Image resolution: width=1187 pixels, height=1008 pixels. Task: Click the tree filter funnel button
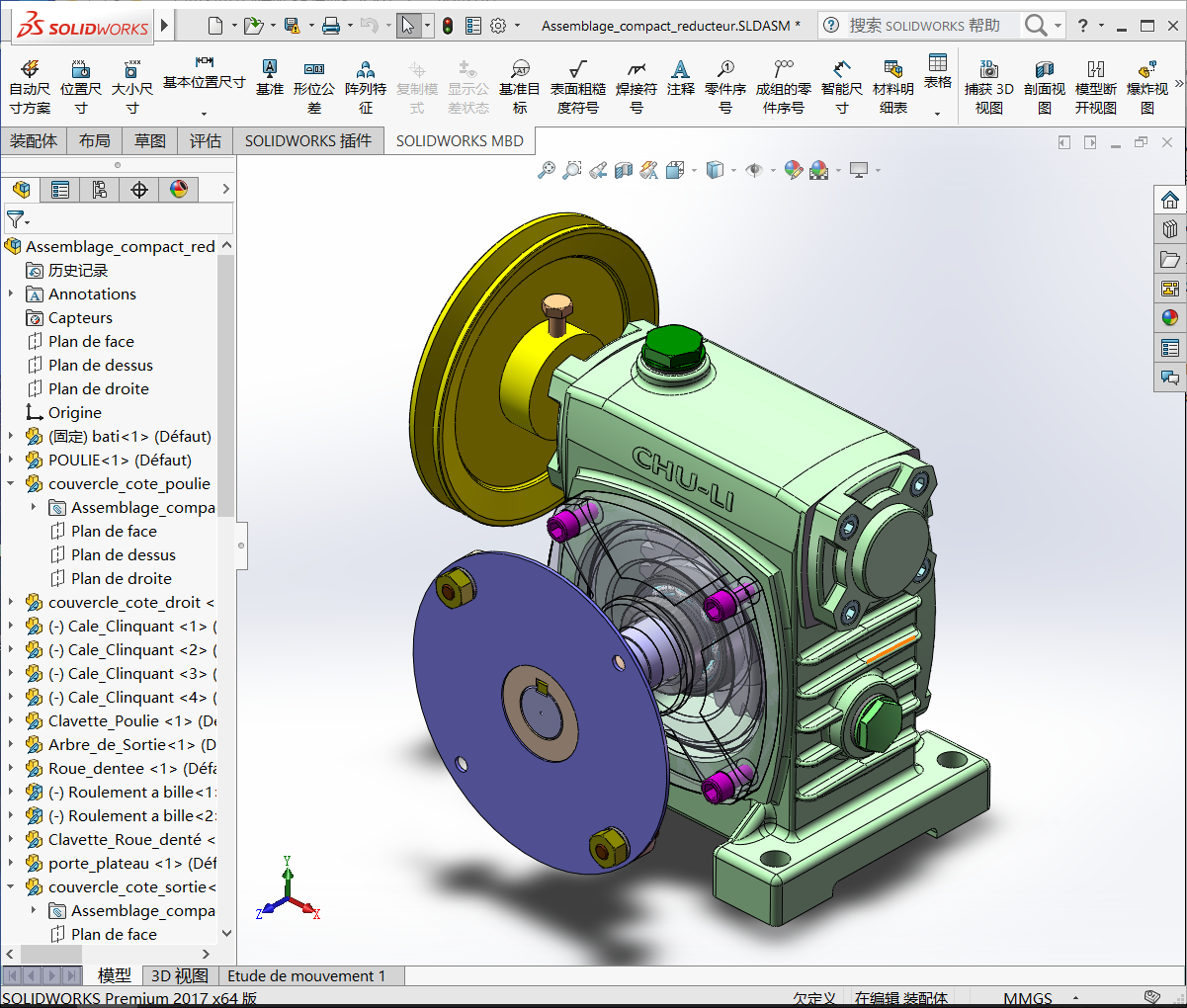click(x=16, y=218)
